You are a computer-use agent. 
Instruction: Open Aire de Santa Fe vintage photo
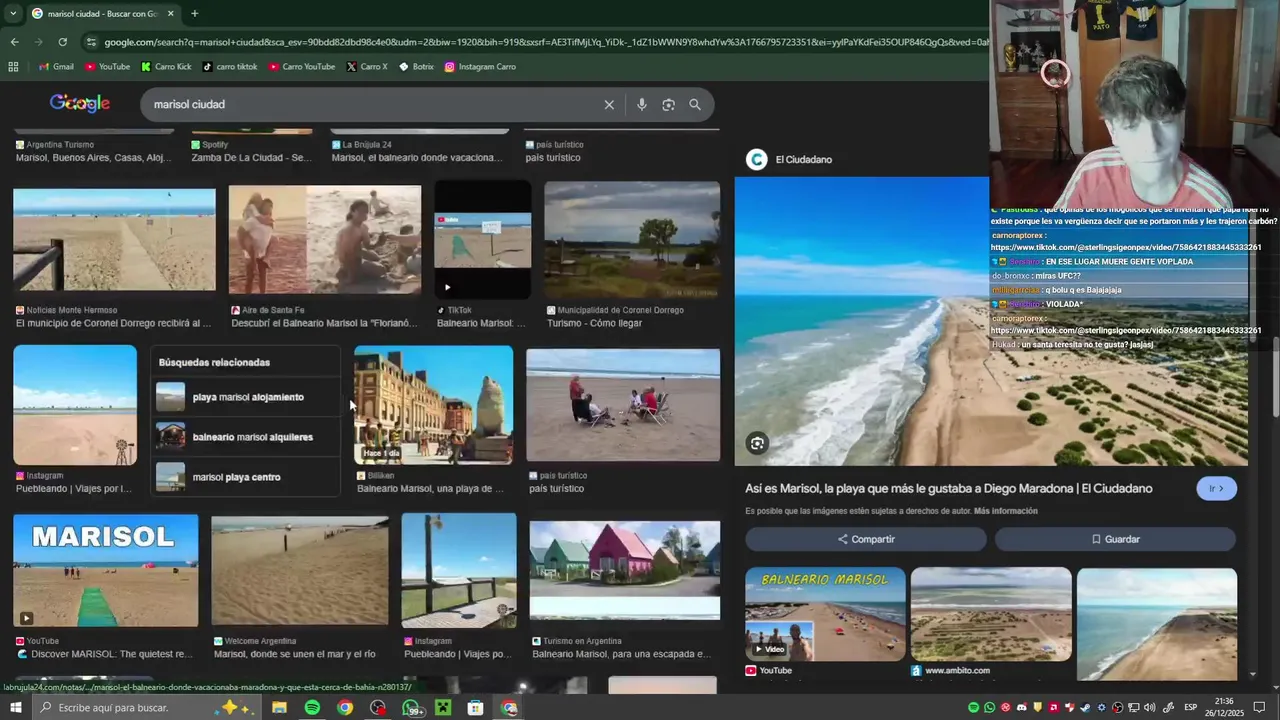click(325, 239)
